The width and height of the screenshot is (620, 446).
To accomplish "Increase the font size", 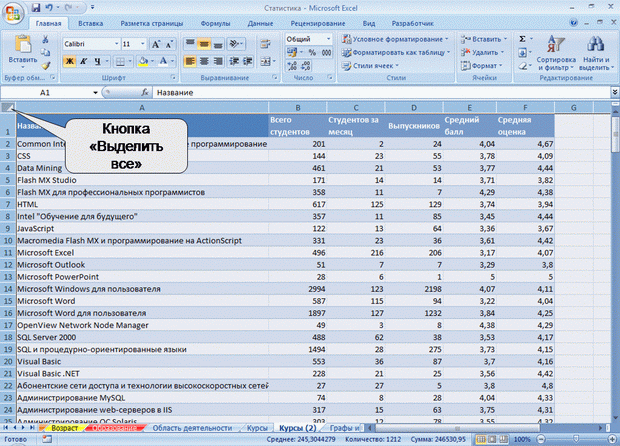I will pyautogui.click(x=156, y=44).
